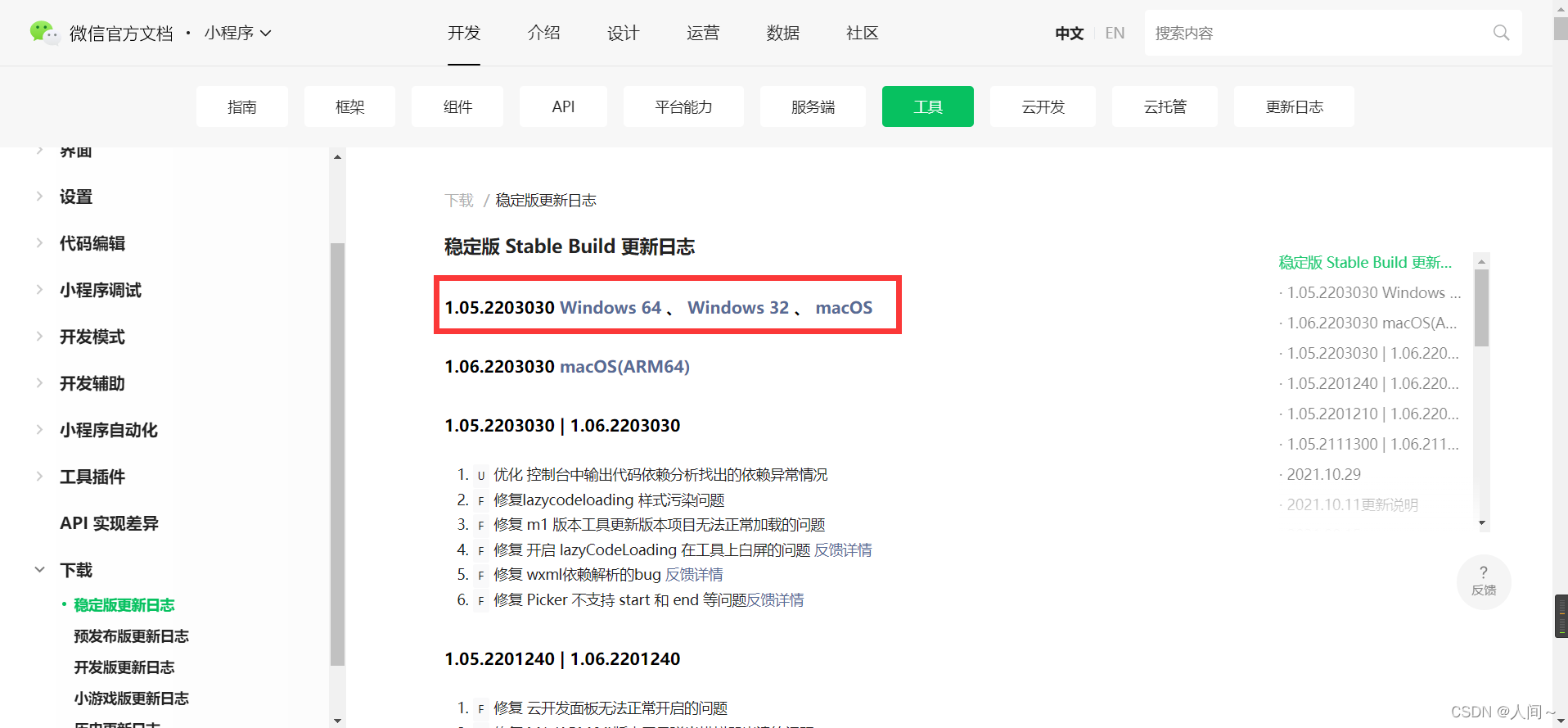Jump to 2021.10.29 outline entry
Screen dimensions: 1568x728
click(x=1323, y=474)
